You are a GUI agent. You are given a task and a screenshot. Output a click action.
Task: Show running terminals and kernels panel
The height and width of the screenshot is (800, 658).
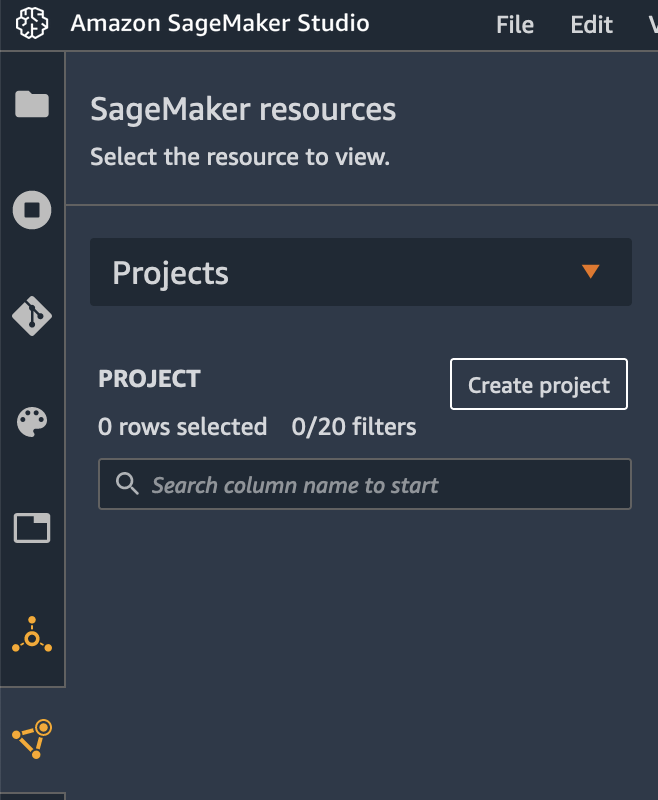coord(32,210)
